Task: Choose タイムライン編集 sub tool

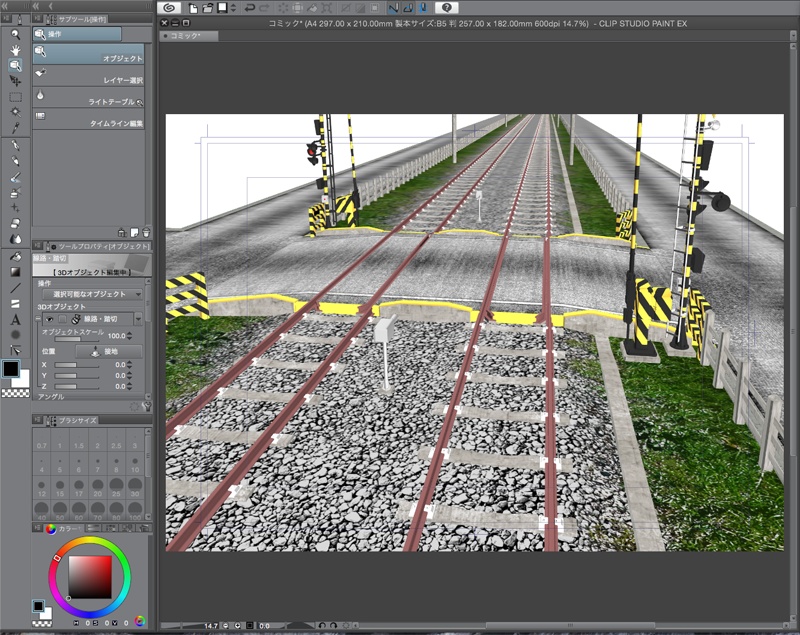Action: [88, 119]
